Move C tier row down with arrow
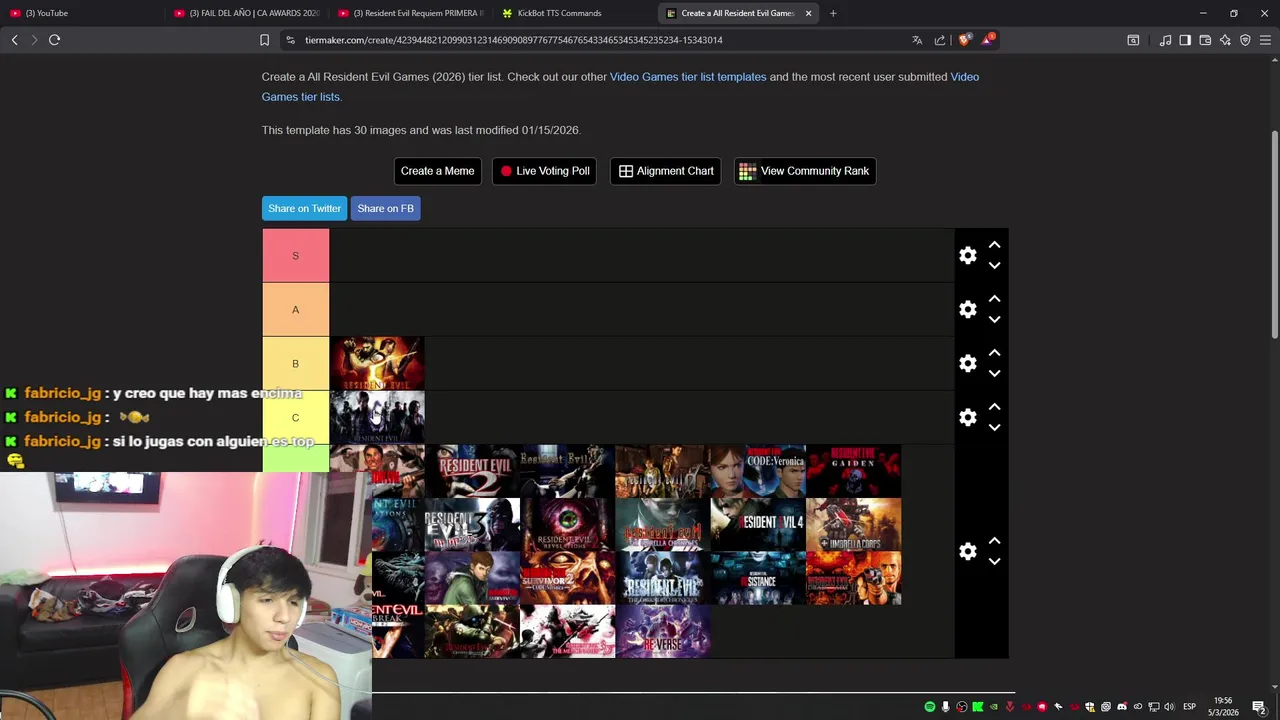The height and width of the screenshot is (720, 1280). [x=994, y=428]
